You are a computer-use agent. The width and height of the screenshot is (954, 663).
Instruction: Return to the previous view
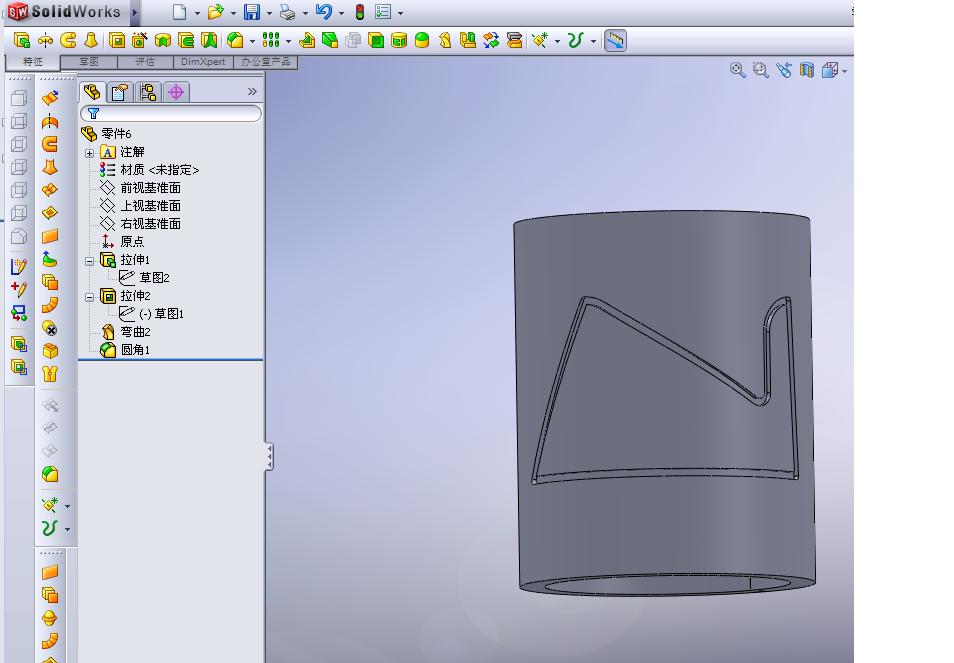click(x=784, y=71)
